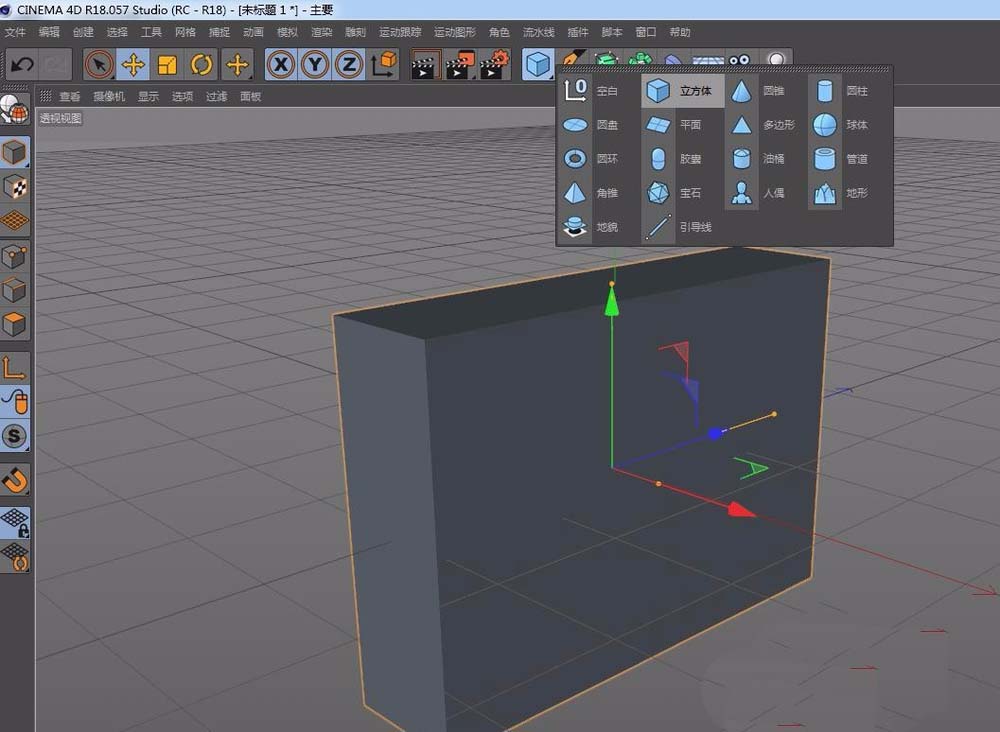Toggle the X axis lock
Screen dimensions: 1000x732
[x=281, y=64]
